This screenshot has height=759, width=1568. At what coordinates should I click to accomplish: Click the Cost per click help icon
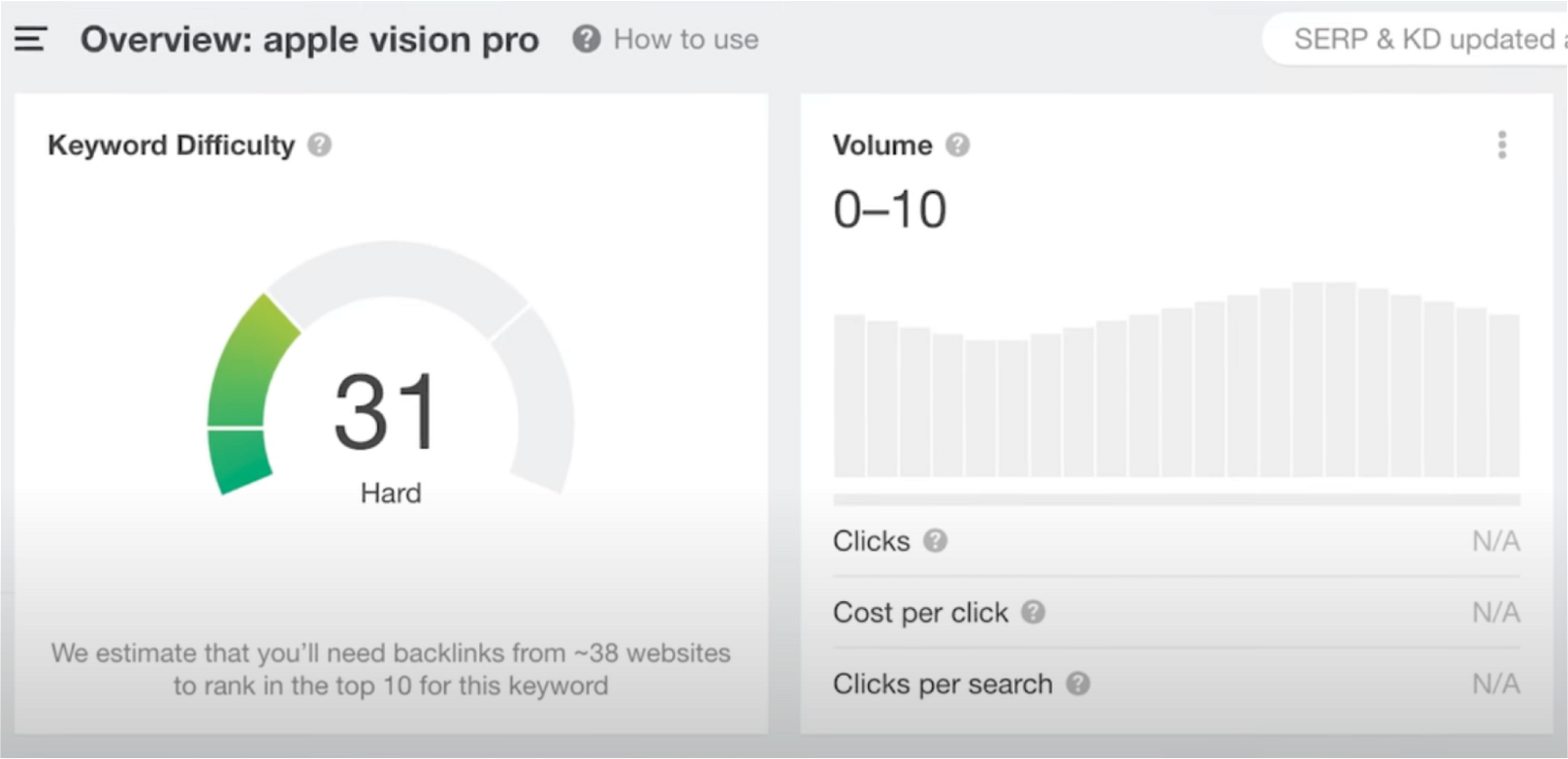click(x=1033, y=612)
